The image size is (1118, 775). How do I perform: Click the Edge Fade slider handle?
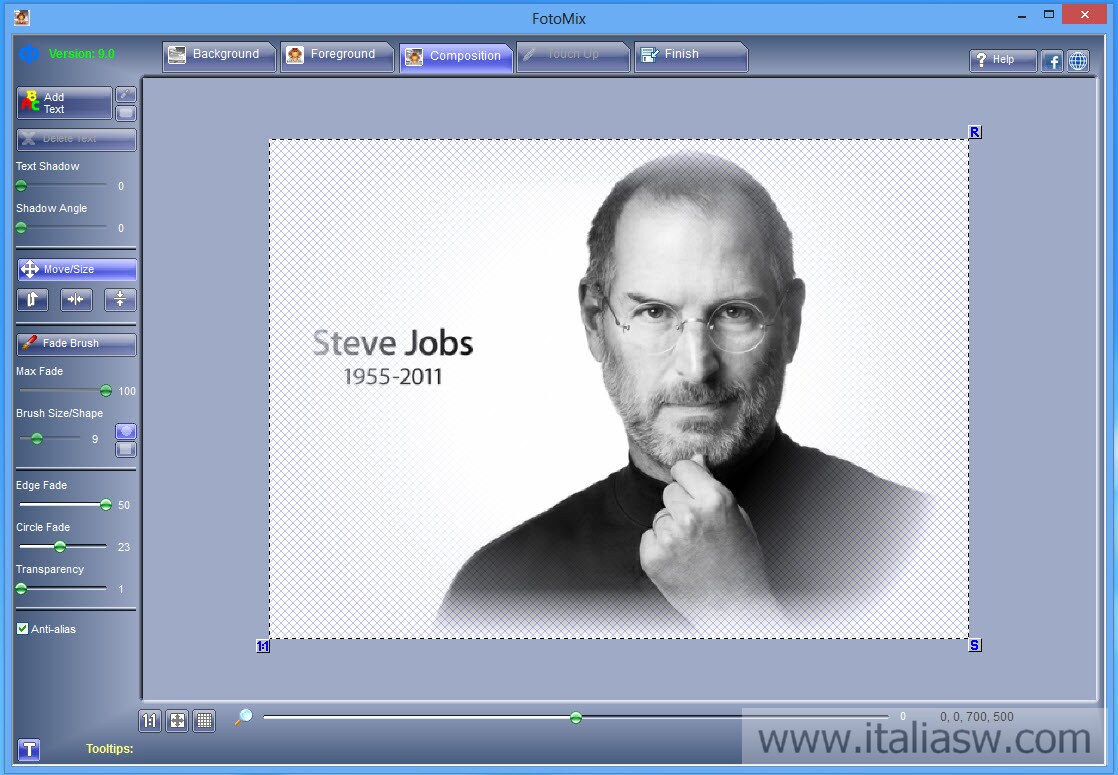106,505
